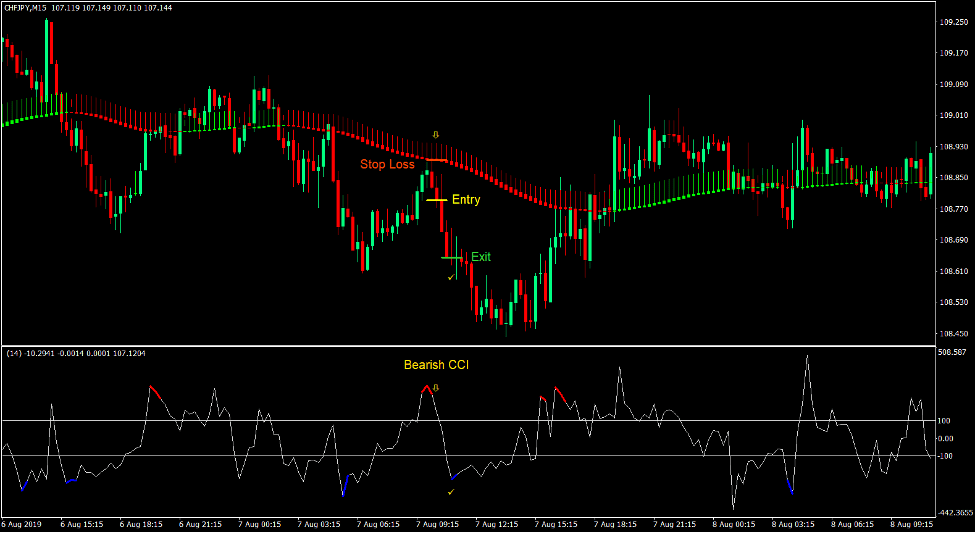This screenshot has width=977, height=533.
Task: Click the Exit text label
Action: pos(481,257)
